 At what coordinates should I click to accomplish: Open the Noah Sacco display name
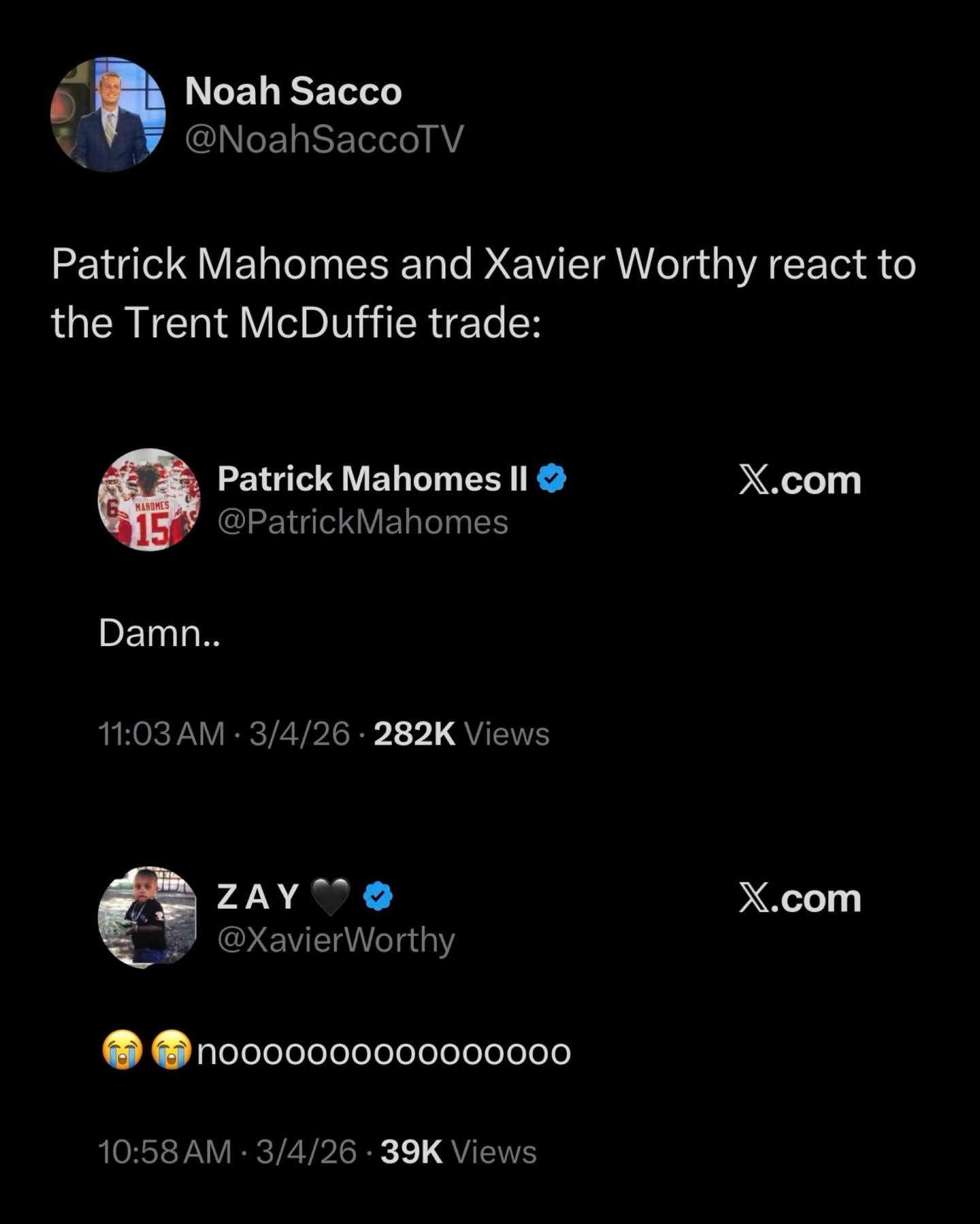coord(293,91)
